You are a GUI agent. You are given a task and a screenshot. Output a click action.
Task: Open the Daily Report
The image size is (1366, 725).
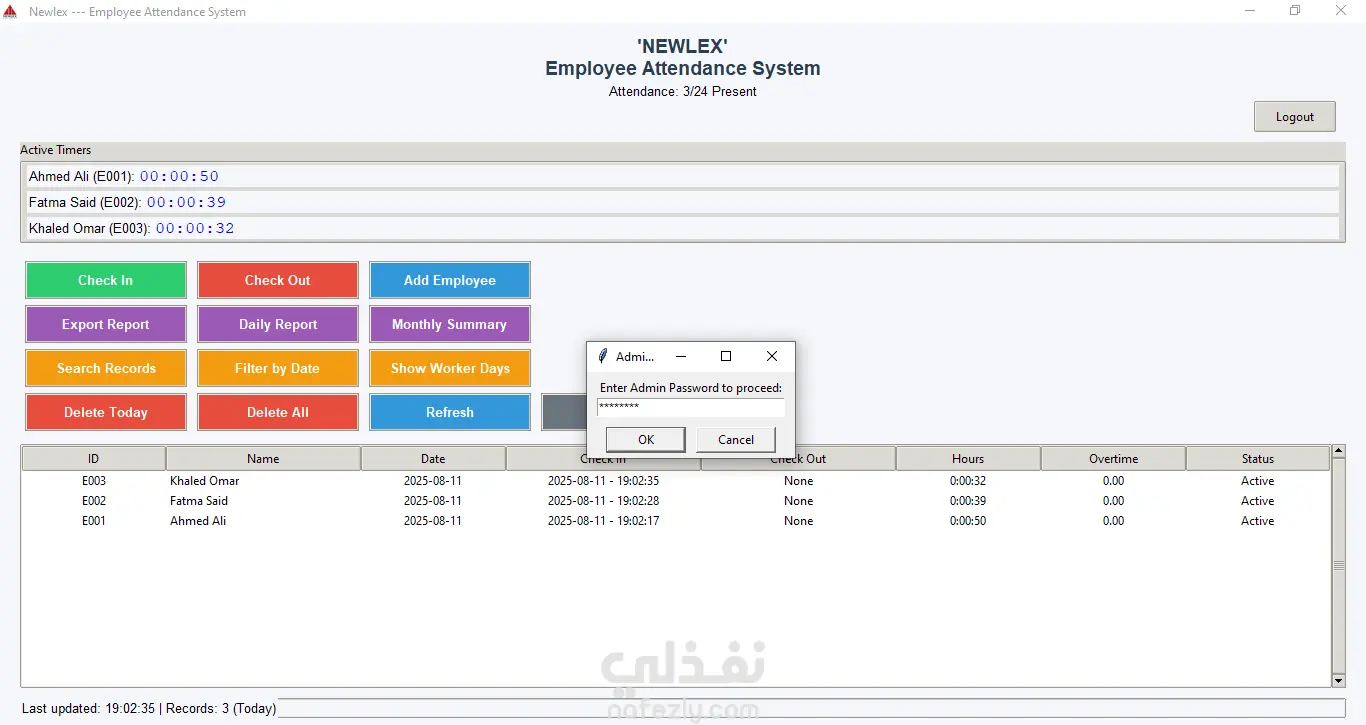click(x=277, y=324)
